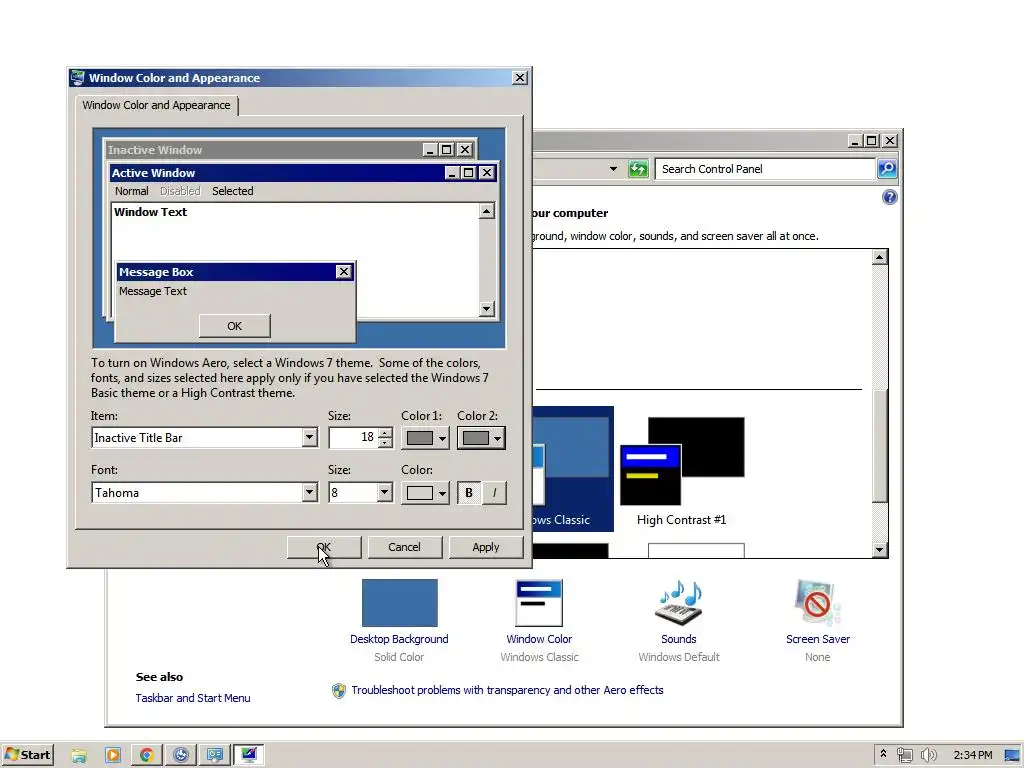The width and height of the screenshot is (1024, 768).
Task: Close the Window Color and Appearance dialog
Action: point(520,78)
